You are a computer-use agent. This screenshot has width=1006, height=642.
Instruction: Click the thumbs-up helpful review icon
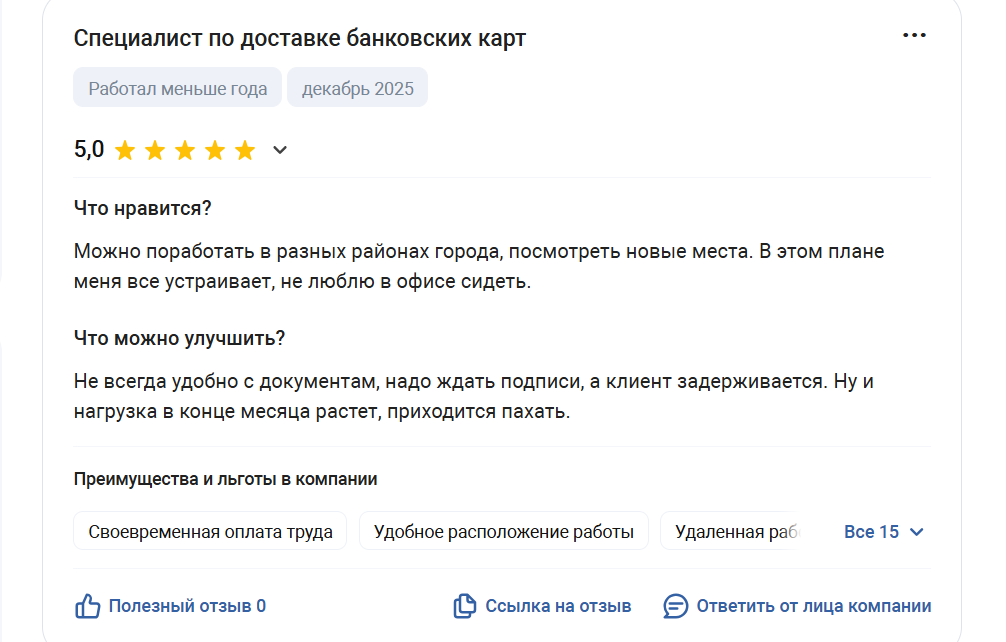pyautogui.click(x=88, y=606)
